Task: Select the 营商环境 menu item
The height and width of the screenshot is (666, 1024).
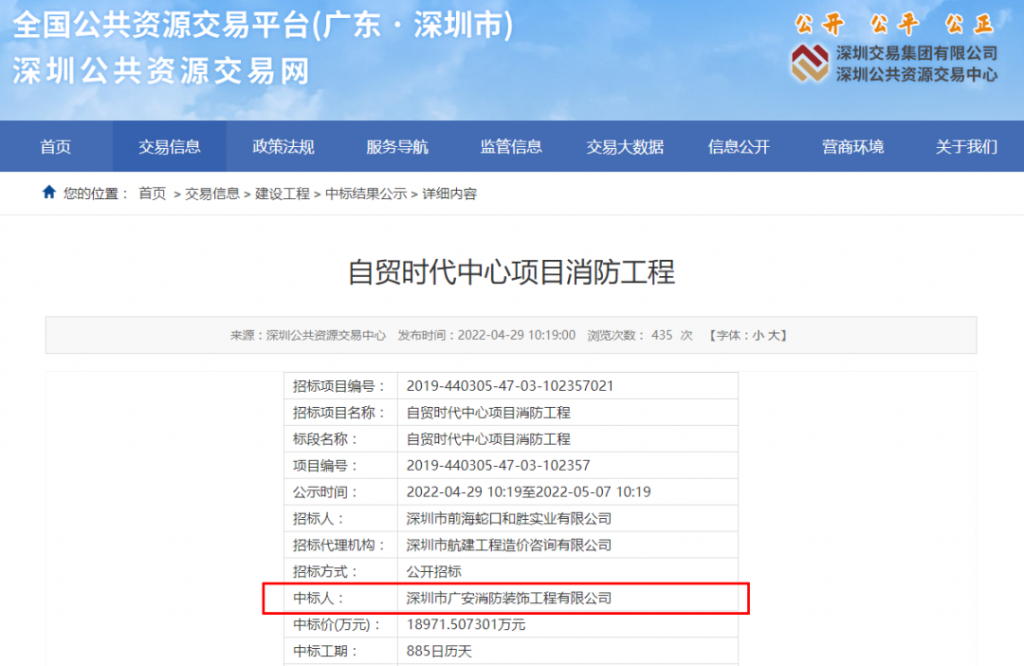Action: click(853, 147)
